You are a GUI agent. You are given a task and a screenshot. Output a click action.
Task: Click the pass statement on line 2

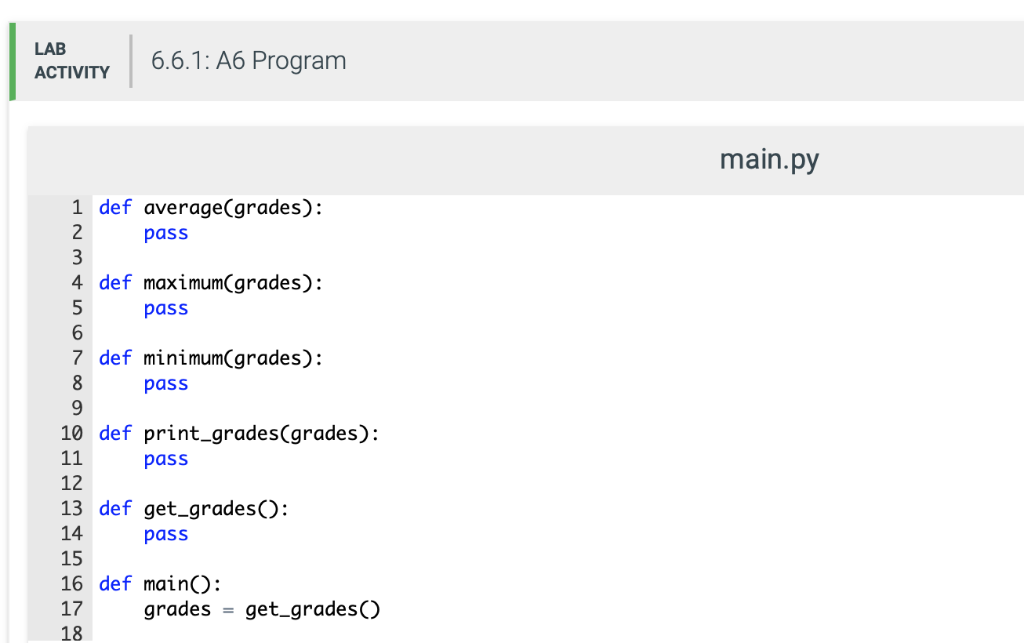click(x=165, y=232)
